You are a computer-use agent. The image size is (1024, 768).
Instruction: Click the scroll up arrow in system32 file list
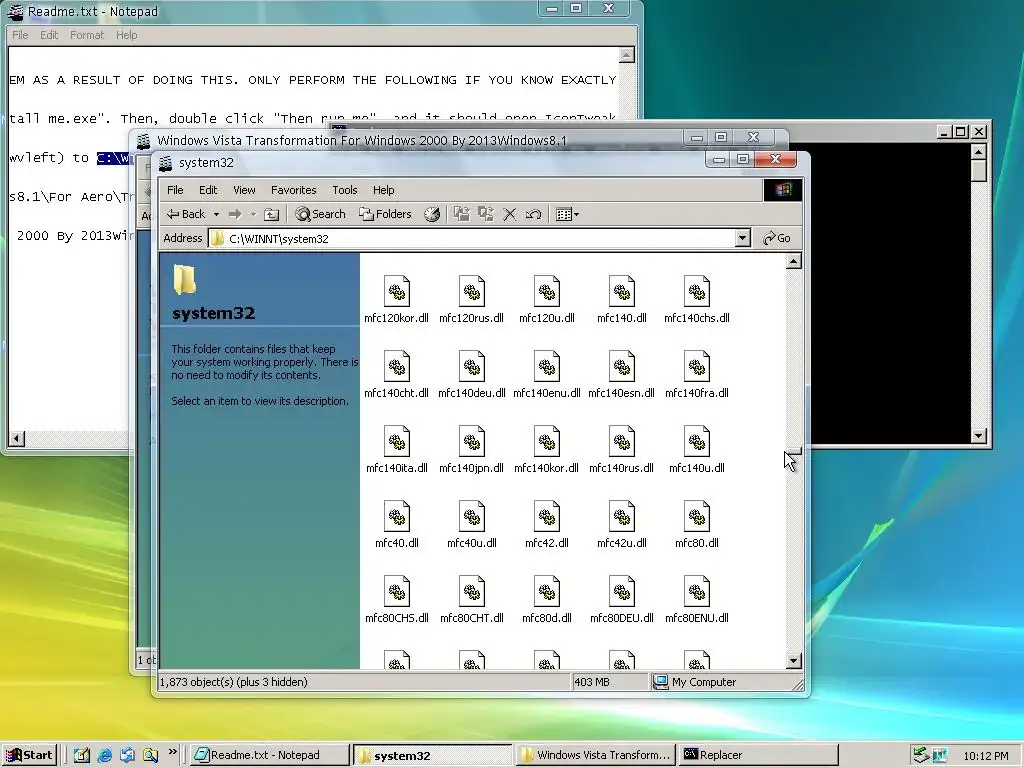(793, 262)
